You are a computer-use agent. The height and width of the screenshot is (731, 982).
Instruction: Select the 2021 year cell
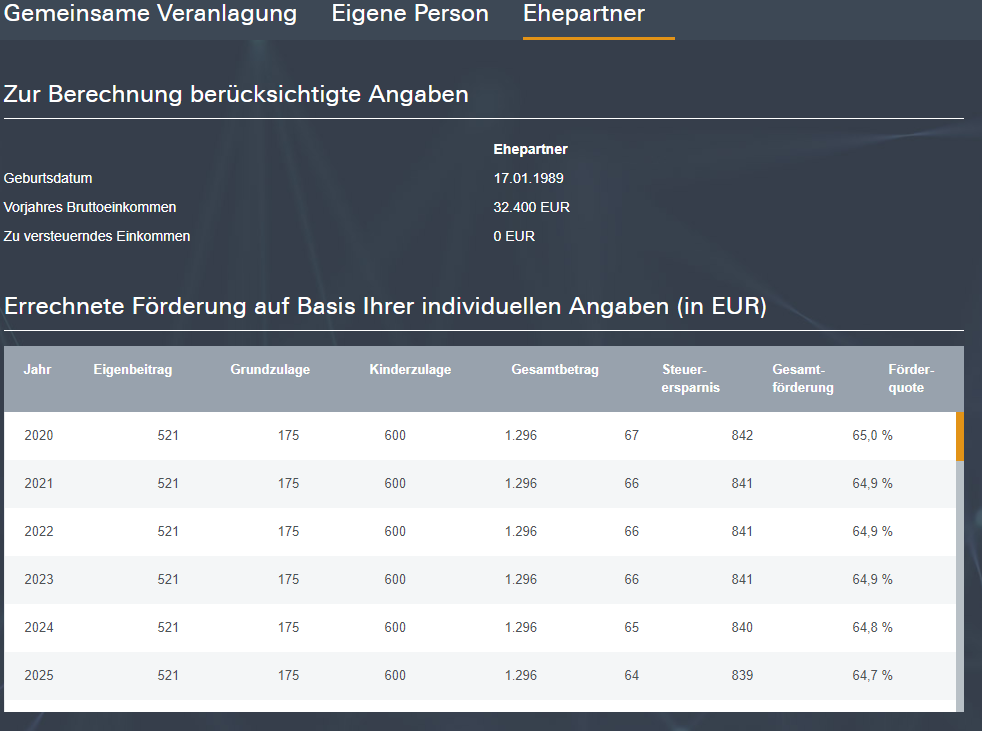(39, 484)
